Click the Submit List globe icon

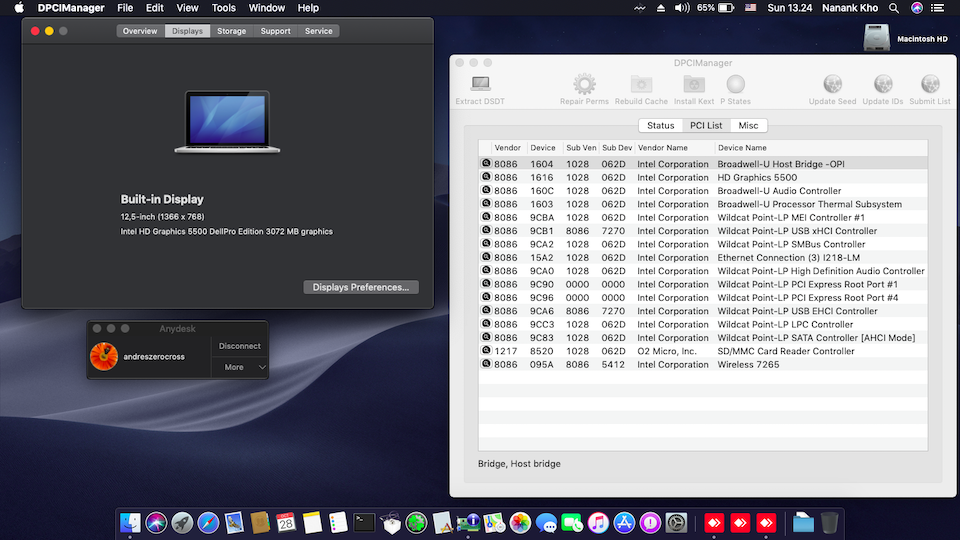click(929, 84)
